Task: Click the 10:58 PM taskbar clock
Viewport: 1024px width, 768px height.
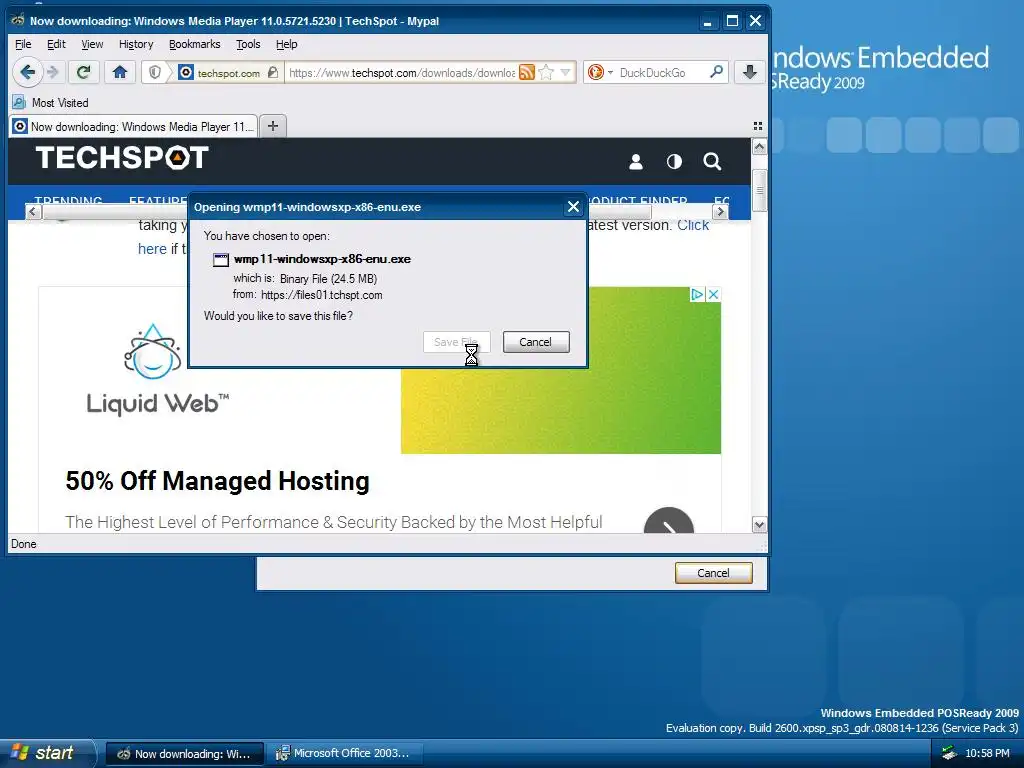Action: click(x=987, y=753)
